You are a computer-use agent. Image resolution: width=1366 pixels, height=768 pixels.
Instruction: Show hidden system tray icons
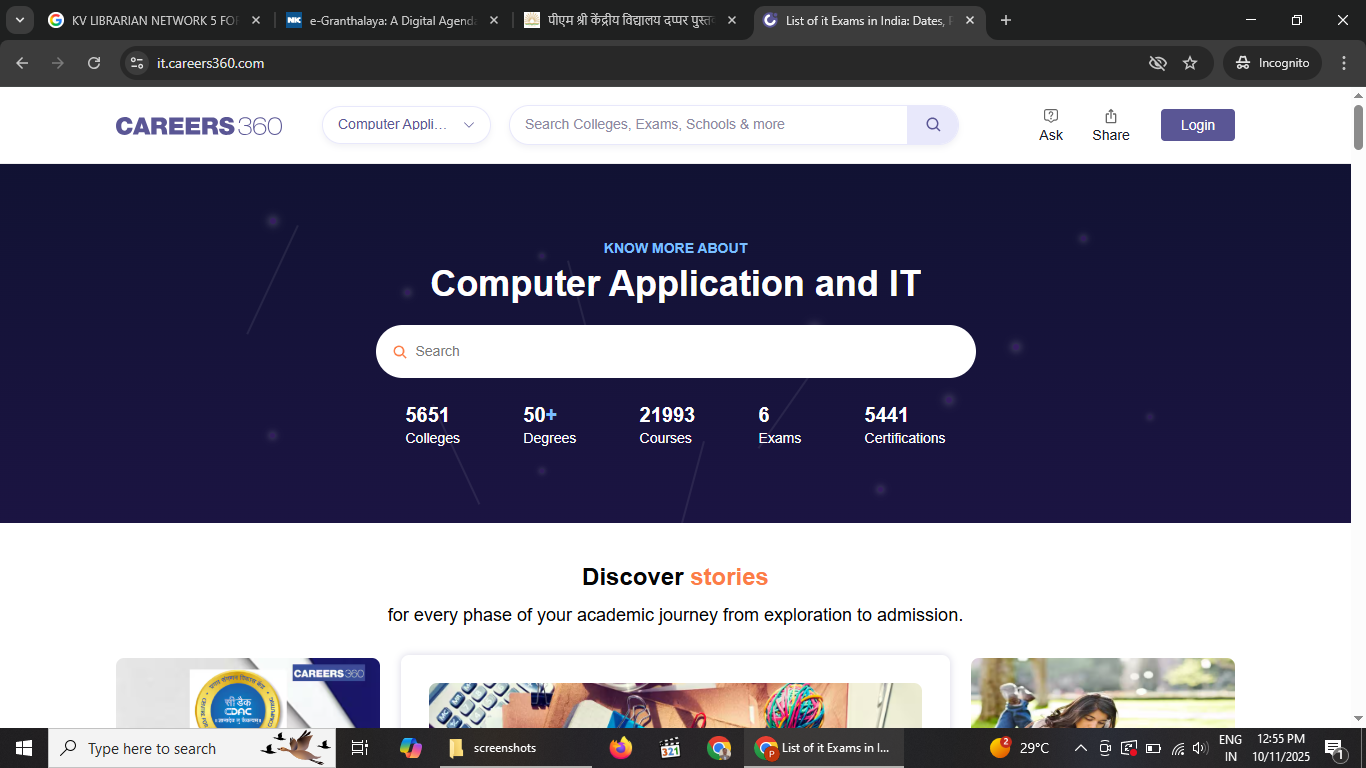(x=1080, y=748)
